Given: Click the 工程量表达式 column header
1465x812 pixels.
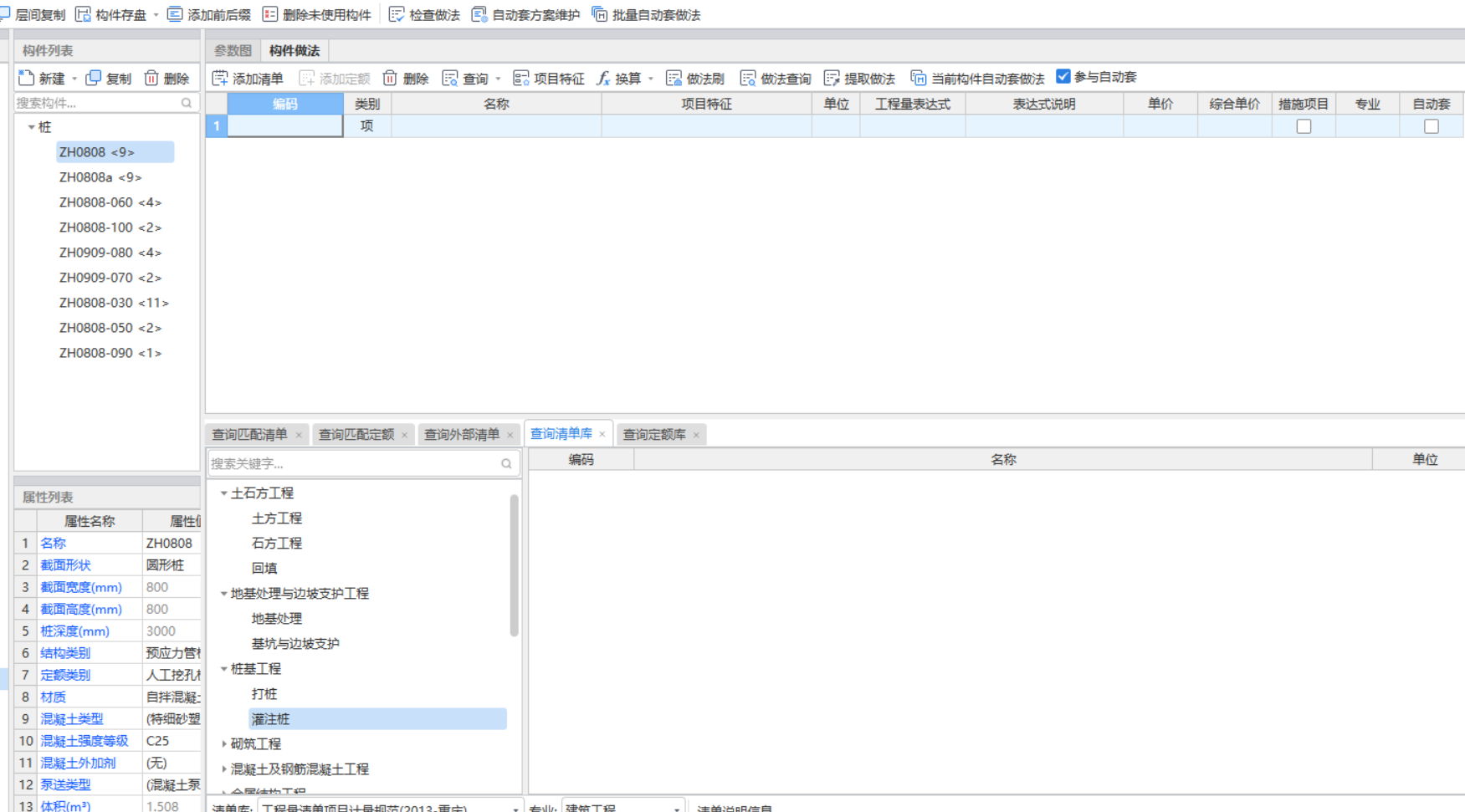Looking at the screenshot, I should [912, 104].
